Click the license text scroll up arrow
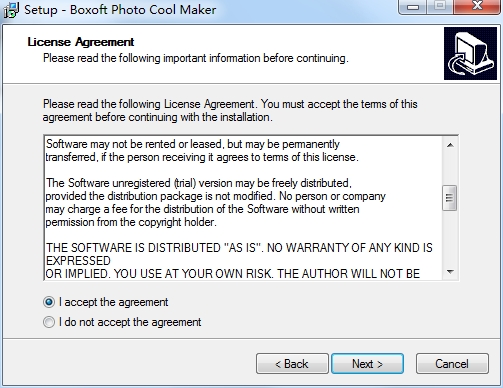This screenshot has width=503, height=388. click(x=450, y=145)
